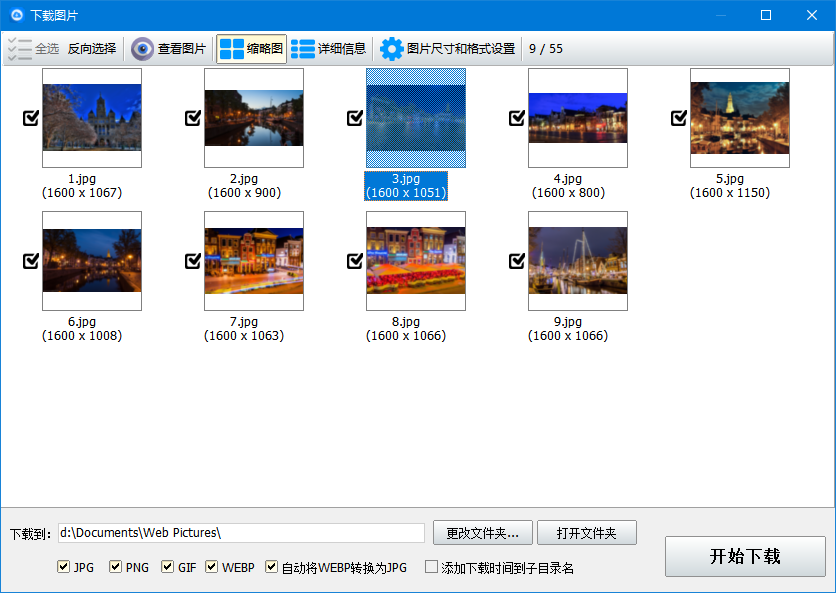Toggle 自动将WEBP转换为JPG conversion
The width and height of the screenshot is (836, 593).
(x=271, y=566)
